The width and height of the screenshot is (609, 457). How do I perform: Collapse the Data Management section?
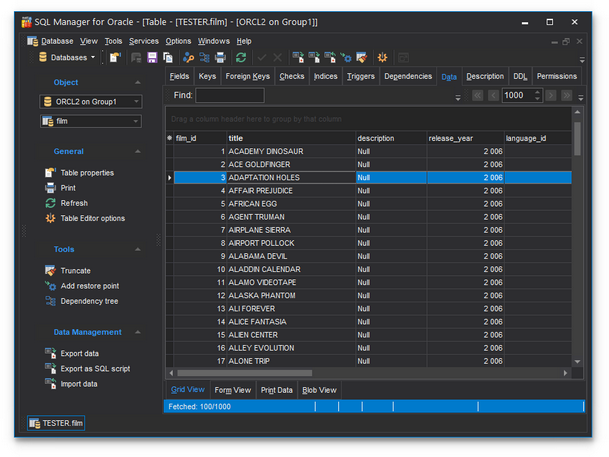pos(137,332)
